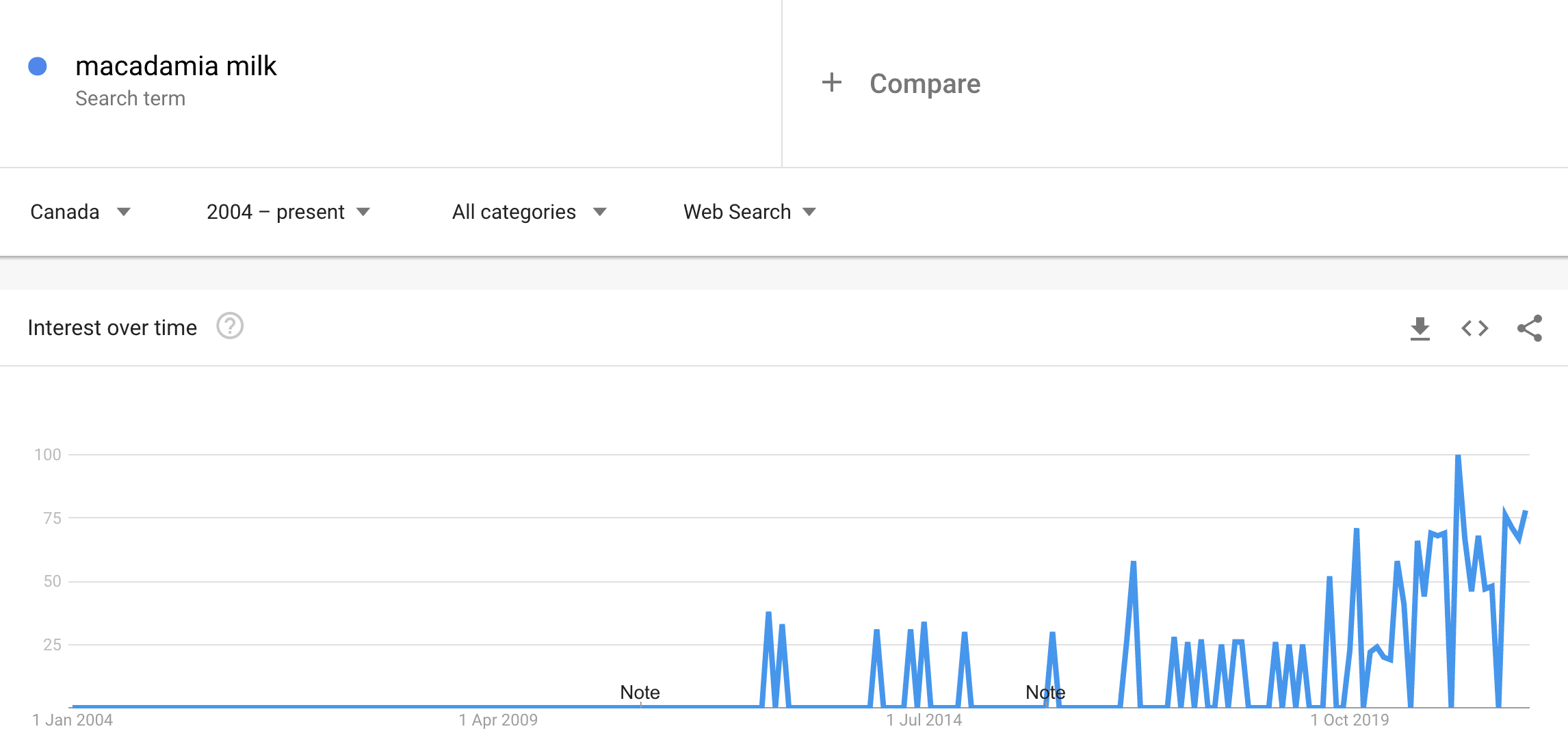
Task: Open the help icon beside Interest over time
Action: point(230,326)
